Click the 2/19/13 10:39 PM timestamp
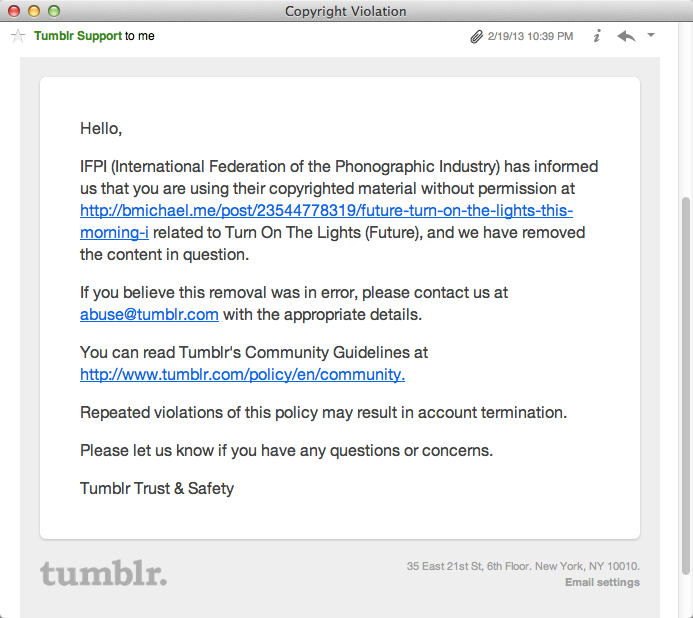 tap(530, 36)
